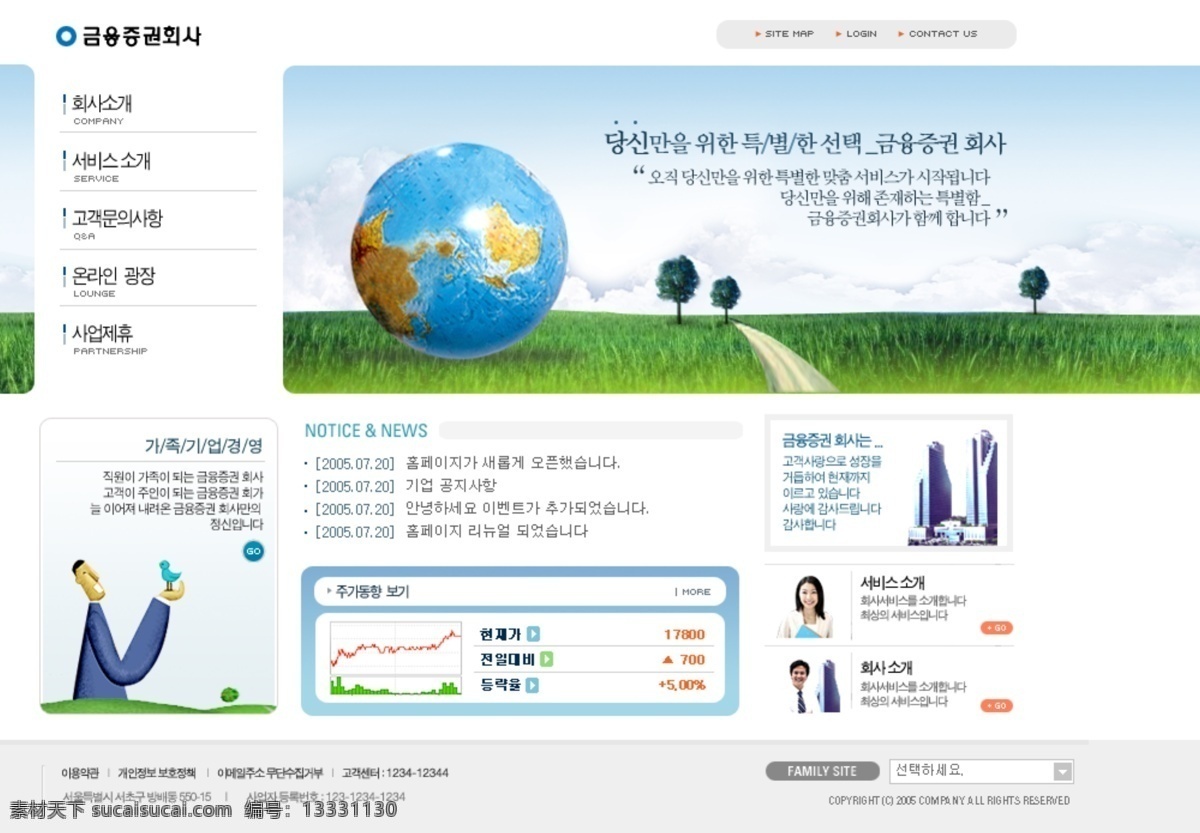The height and width of the screenshot is (833, 1200).
Task: Click the round GO icon in family management box
Action: tap(254, 551)
